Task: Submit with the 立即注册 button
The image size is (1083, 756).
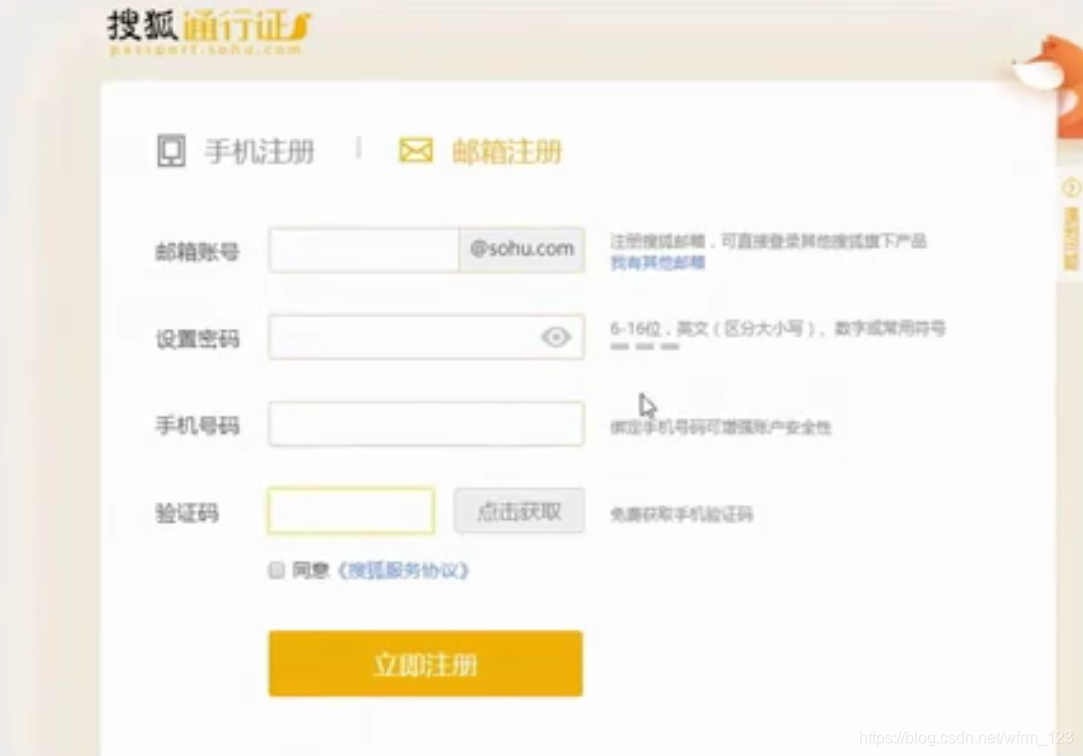Action: 425,663
